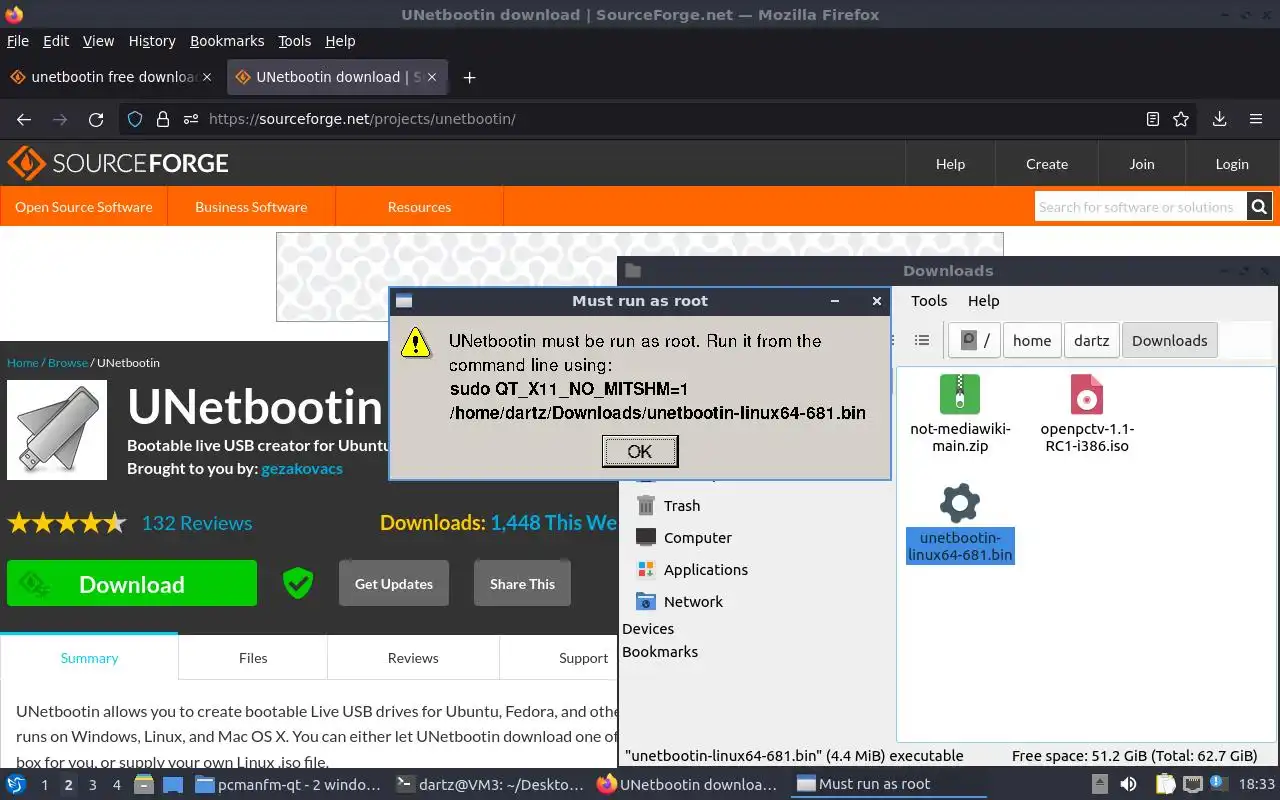Bookmark this page with the star icon
The image size is (1280, 800).
coord(1181,119)
